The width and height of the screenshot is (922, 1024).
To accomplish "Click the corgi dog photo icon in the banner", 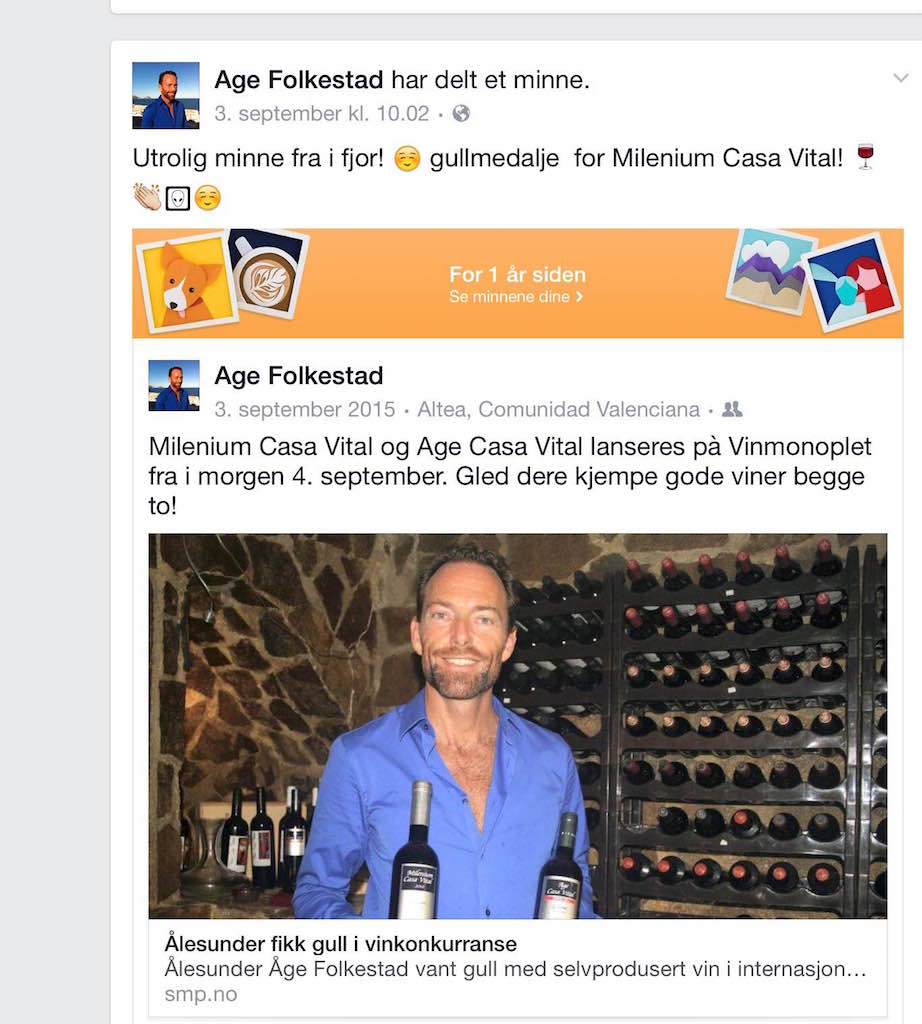I will click(188, 282).
